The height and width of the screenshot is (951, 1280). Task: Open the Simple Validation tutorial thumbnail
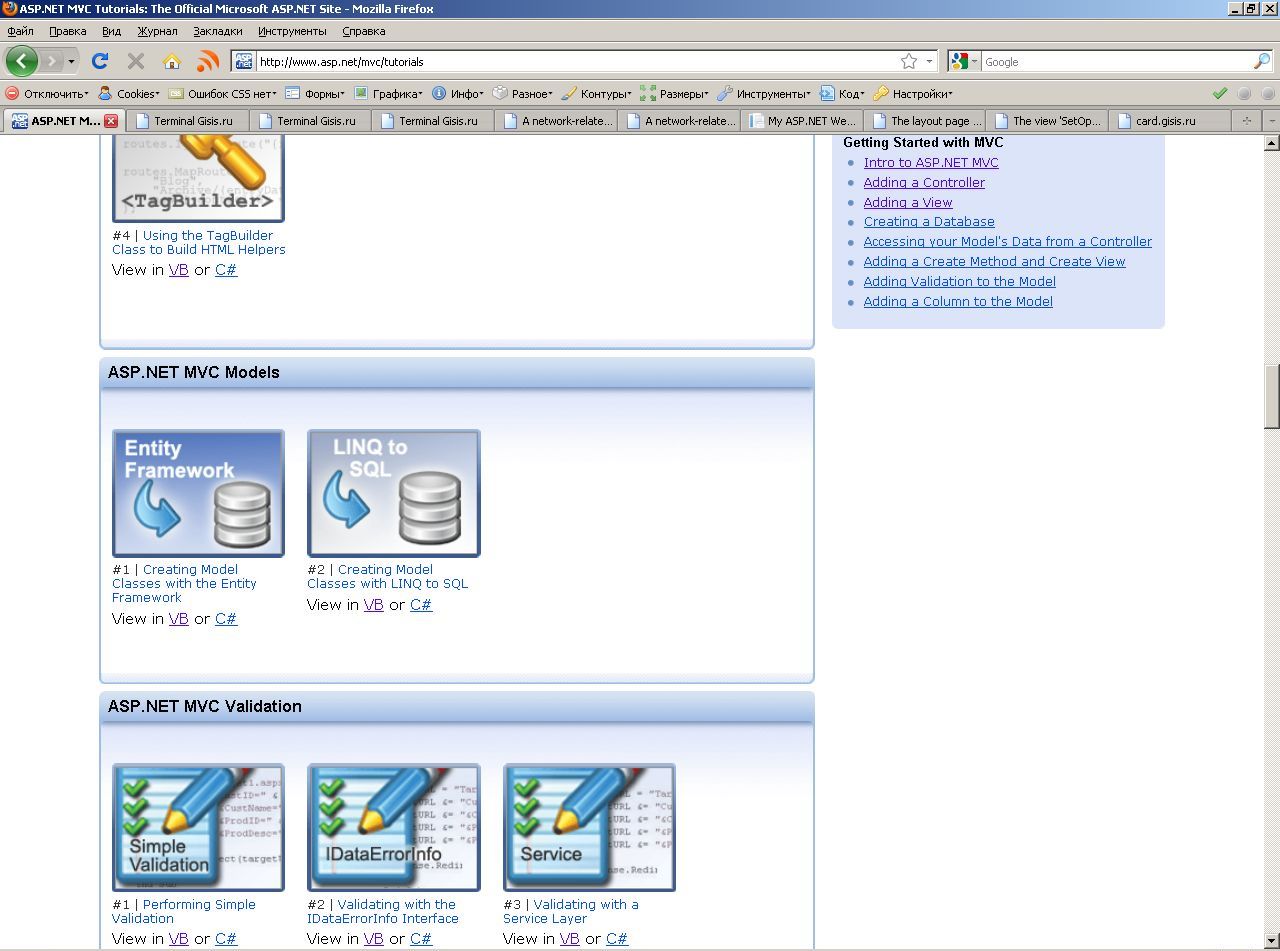[x=198, y=827]
